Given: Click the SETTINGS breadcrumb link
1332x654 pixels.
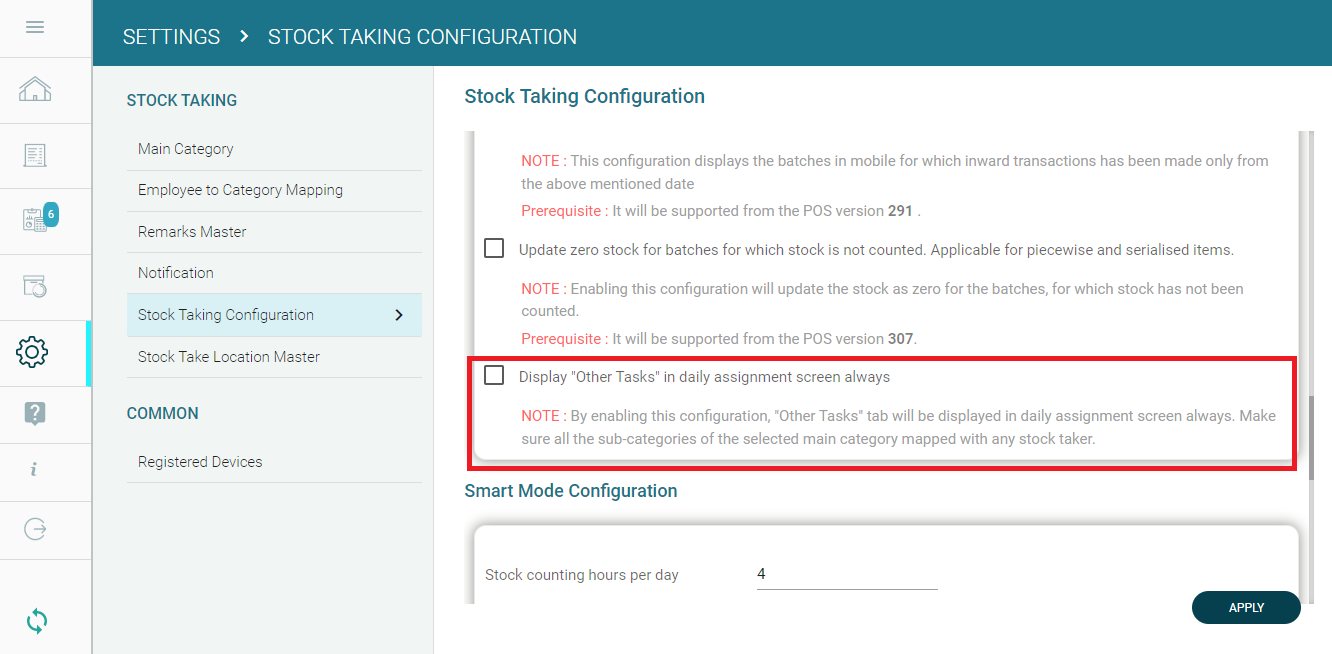Looking at the screenshot, I should [171, 37].
